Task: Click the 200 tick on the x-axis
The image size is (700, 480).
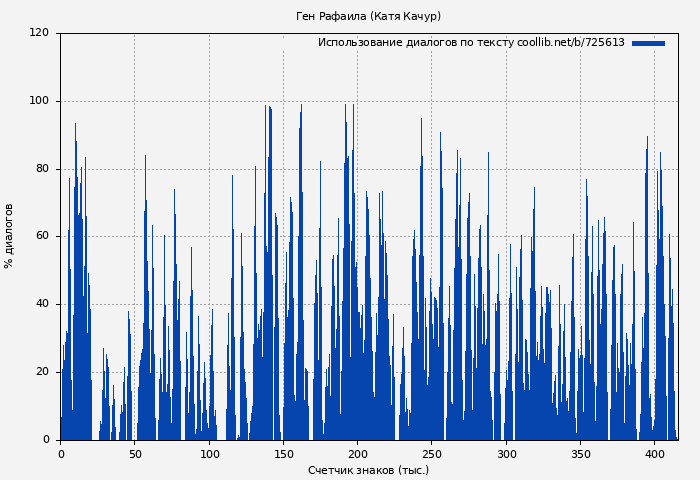Action: (x=358, y=454)
